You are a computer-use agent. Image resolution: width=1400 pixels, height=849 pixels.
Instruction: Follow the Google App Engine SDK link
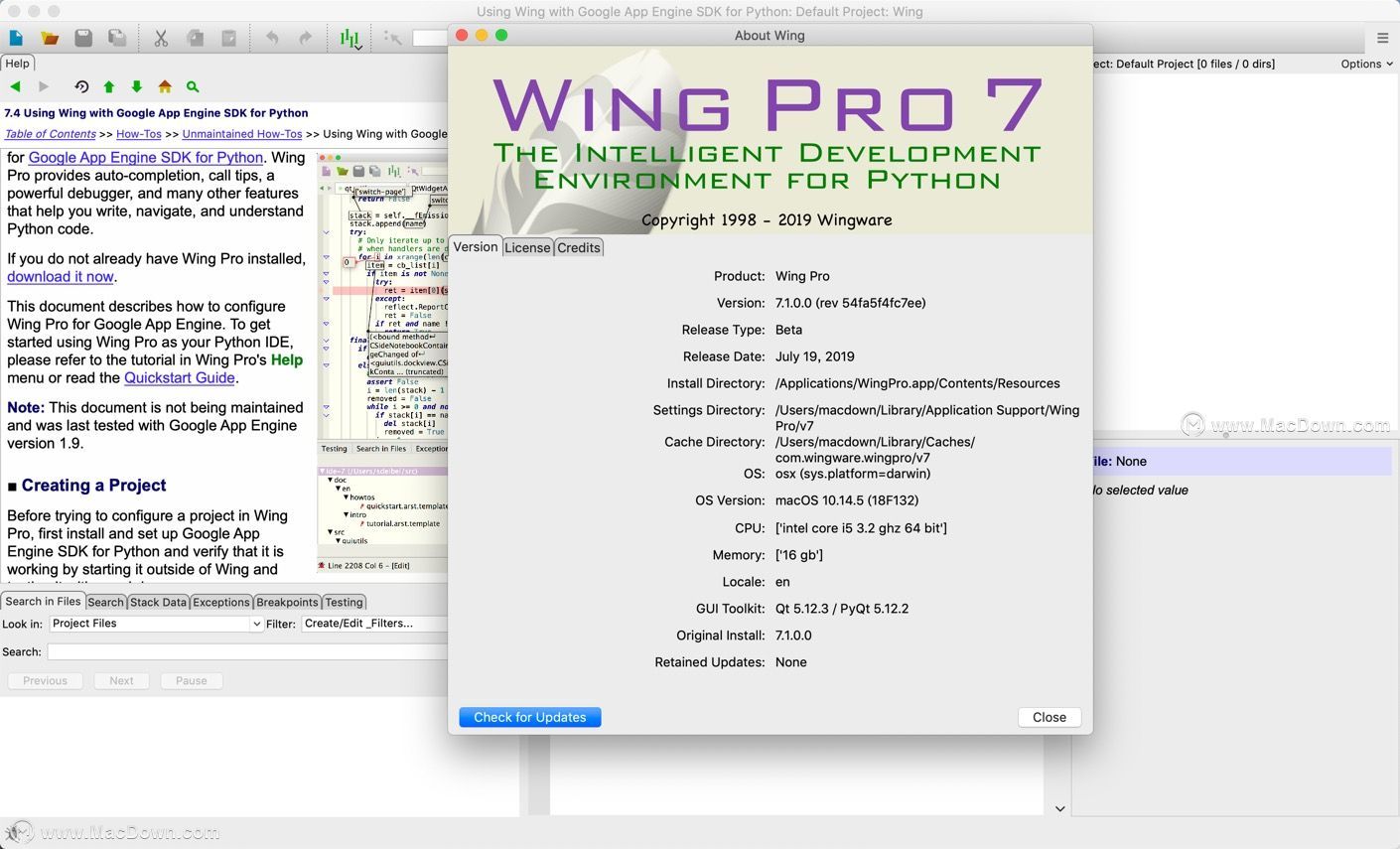pos(146,157)
